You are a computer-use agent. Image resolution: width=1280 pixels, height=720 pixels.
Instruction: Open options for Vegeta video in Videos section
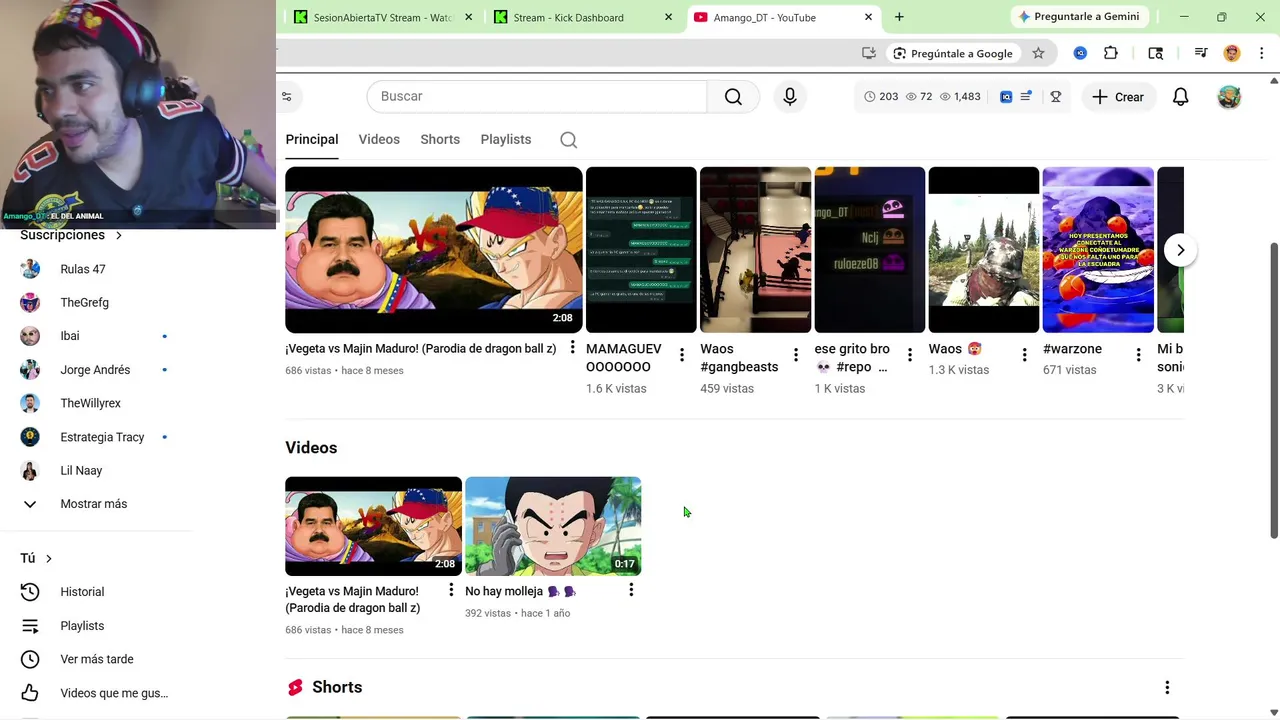click(451, 590)
